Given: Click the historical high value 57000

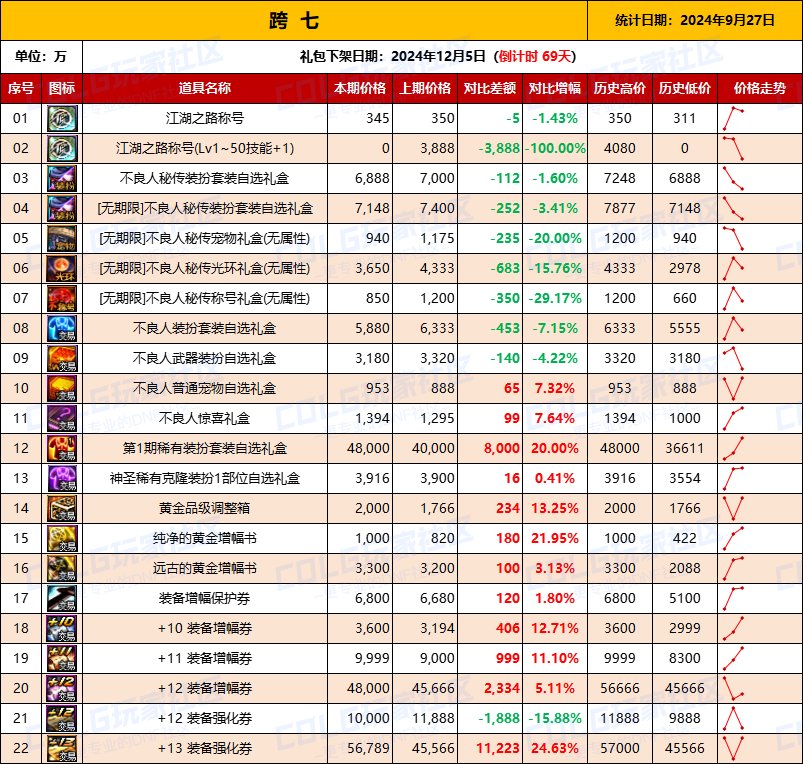Looking at the screenshot, I should click(x=620, y=748).
